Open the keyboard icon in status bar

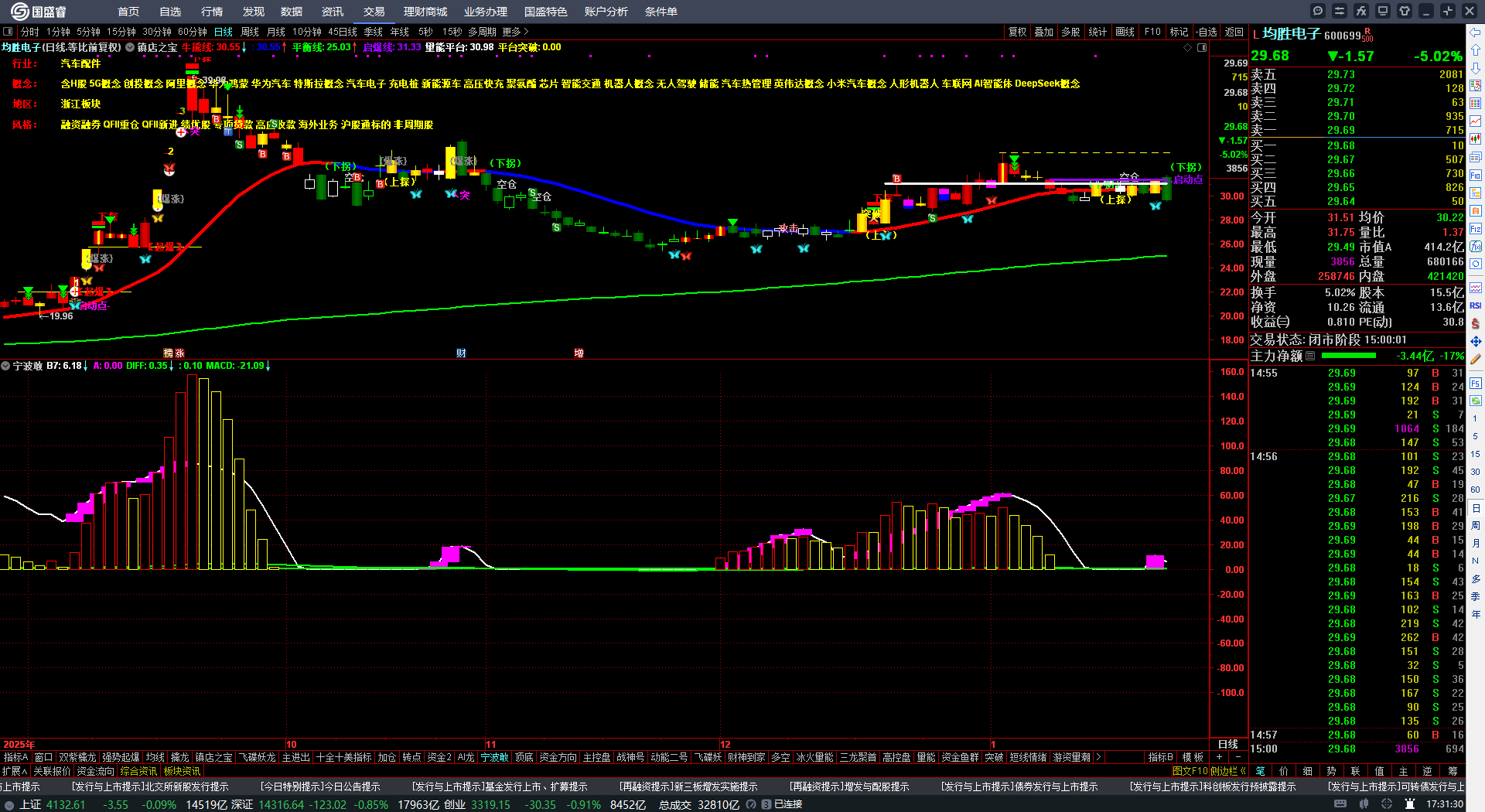(x=1340, y=804)
